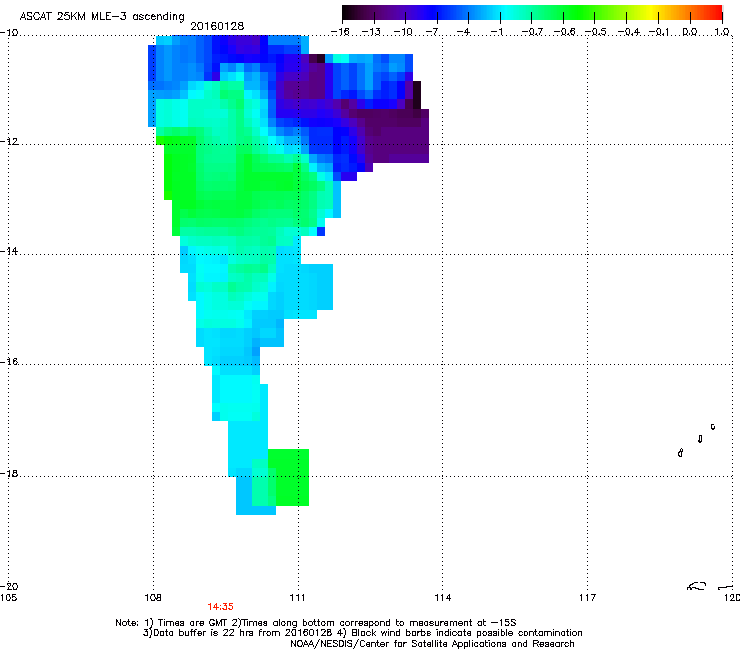740x650 pixels.
Task: Click the -0.5 colorbar tick label
Action: [x=595, y=32]
